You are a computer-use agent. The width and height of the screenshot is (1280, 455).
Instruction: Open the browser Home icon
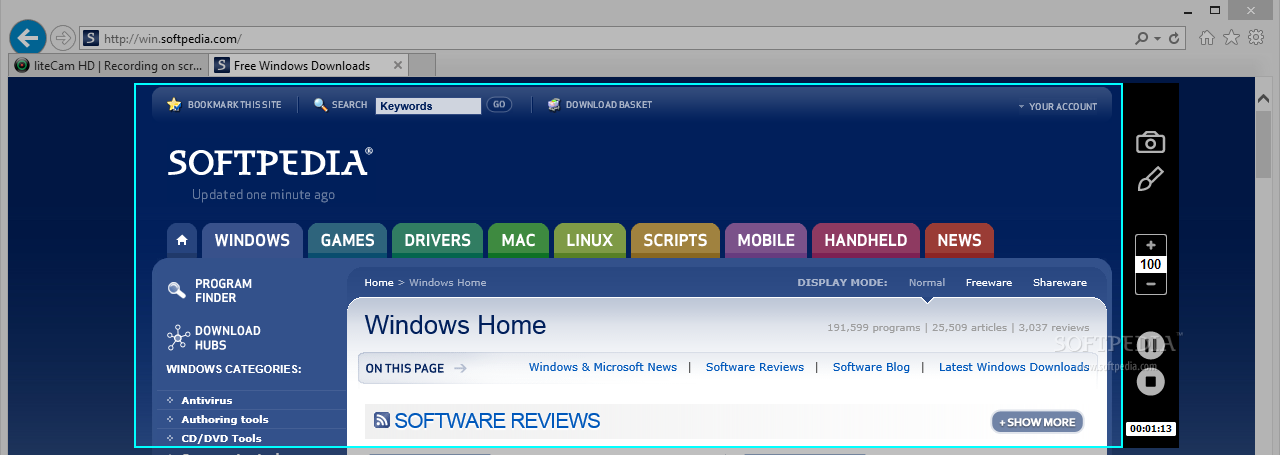(x=1207, y=38)
